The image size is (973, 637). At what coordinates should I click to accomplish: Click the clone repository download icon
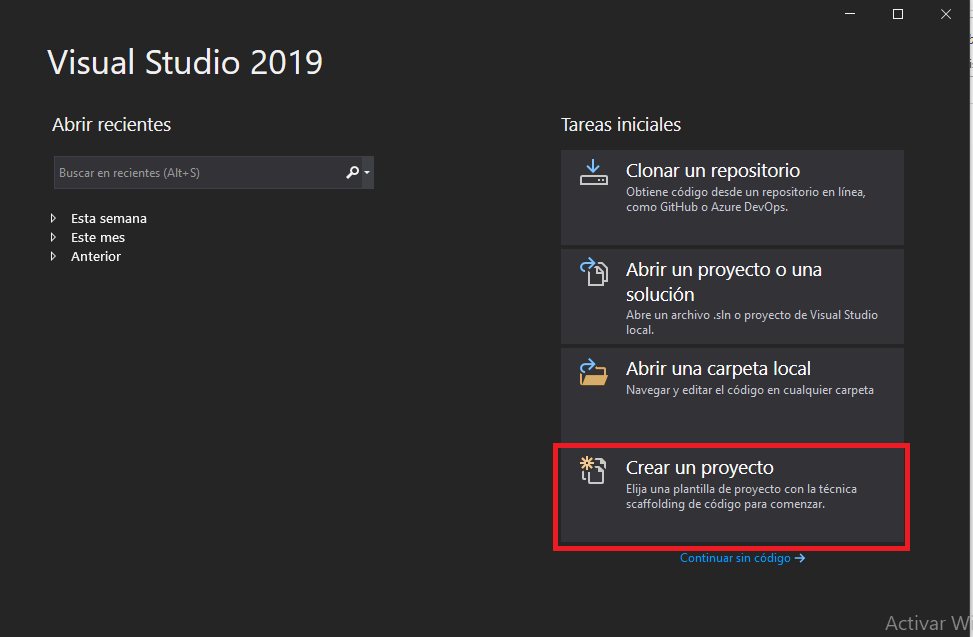(x=593, y=172)
